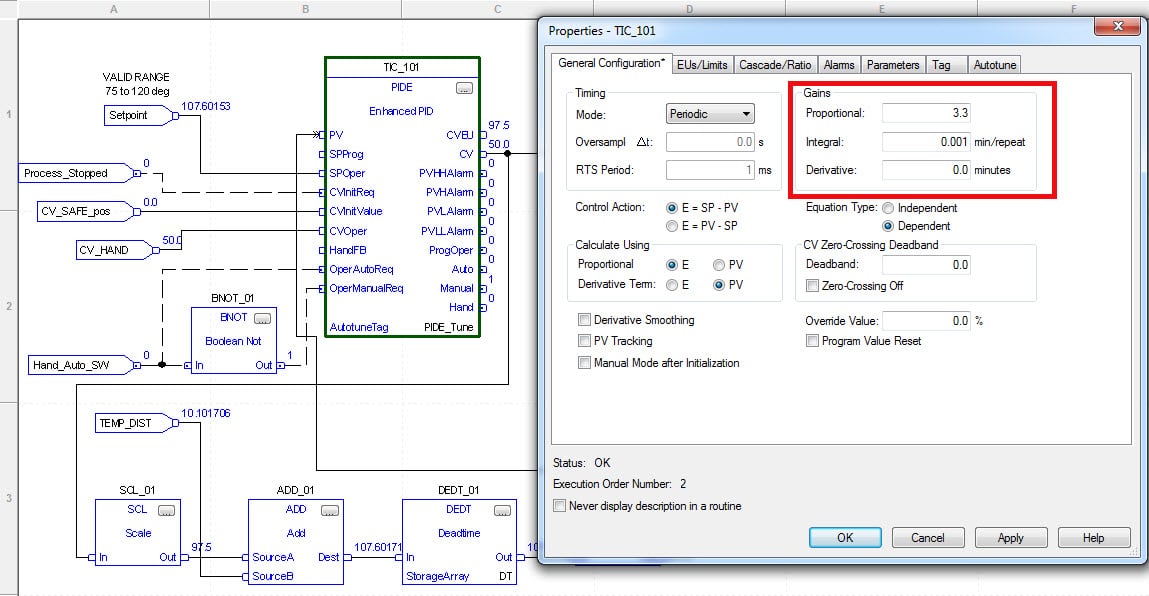Enable Program Value Reset checkbox
Screen dimensions: 1149x596
(812, 340)
